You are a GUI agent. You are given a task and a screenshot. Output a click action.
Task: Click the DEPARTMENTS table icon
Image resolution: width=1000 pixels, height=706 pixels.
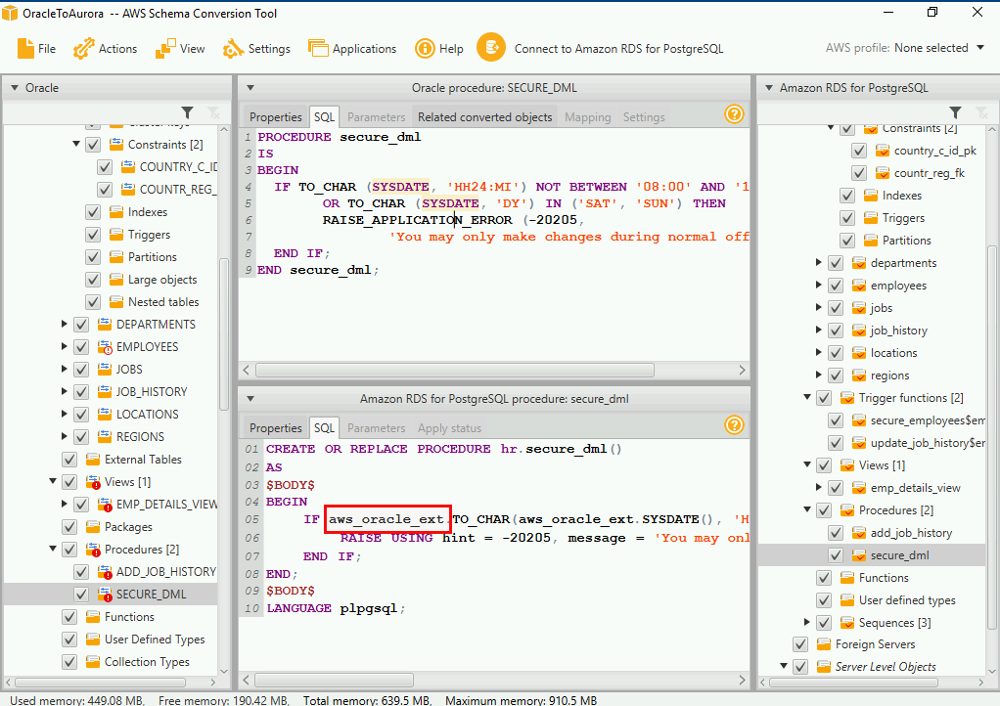tap(105, 324)
